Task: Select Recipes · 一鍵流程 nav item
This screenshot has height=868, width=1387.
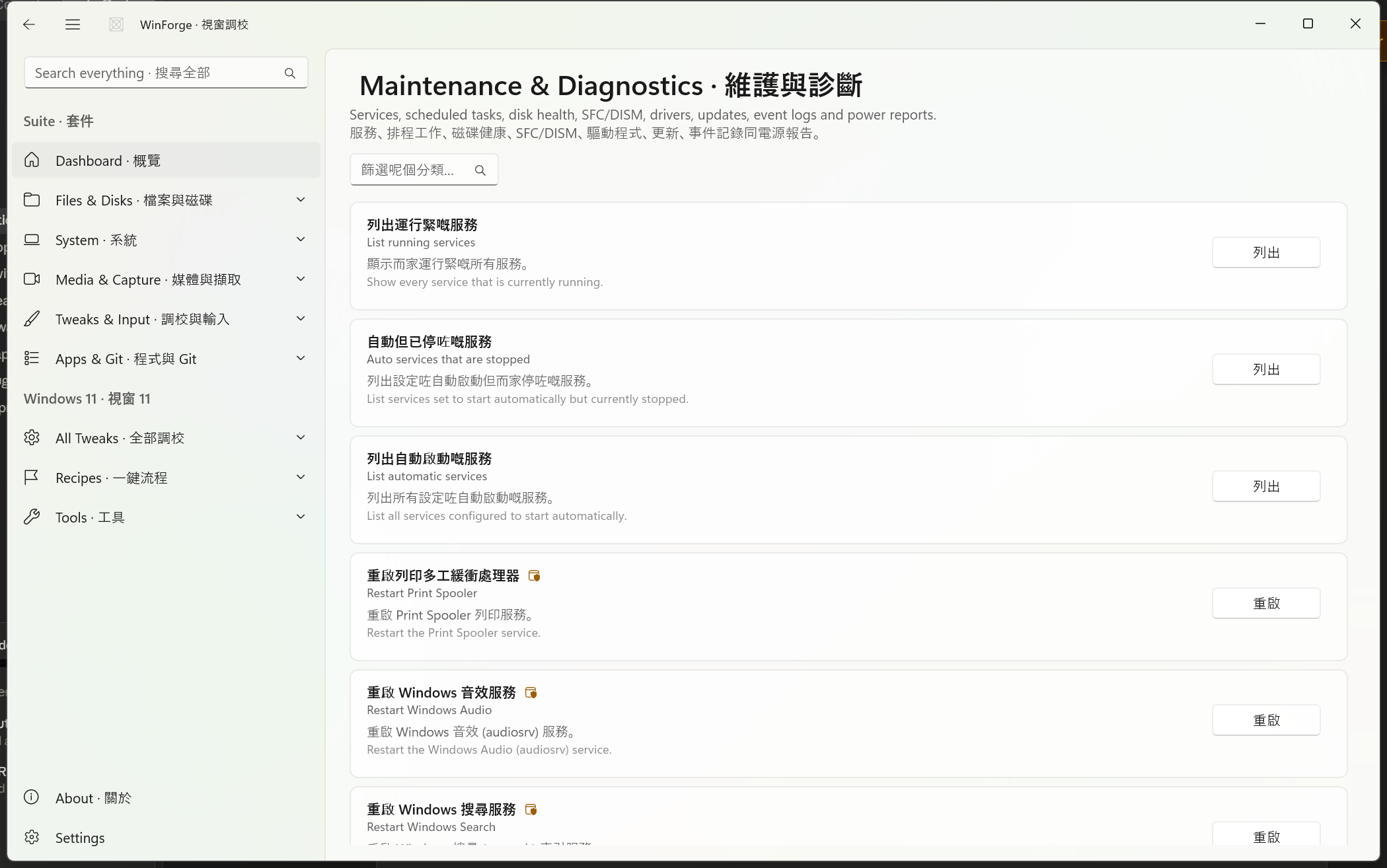Action: (166, 477)
